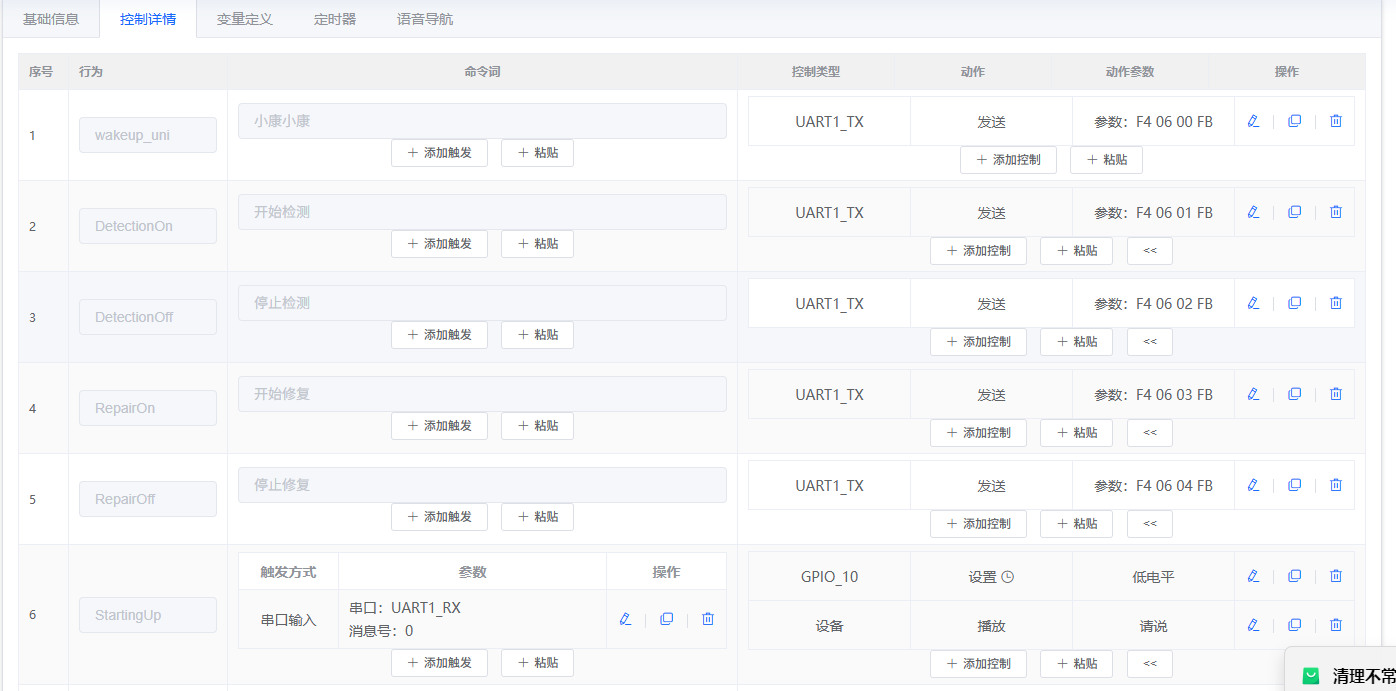Image resolution: width=1396 pixels, height=691 pixels.
Task: Delete the RepairOff control row
Action: [1335, 485]
